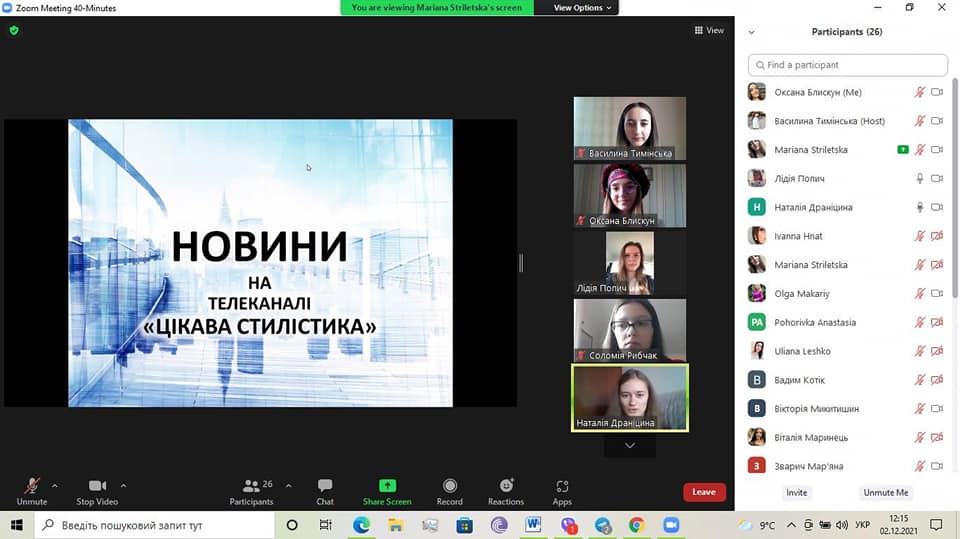The image size is (960, 539).
Task: Open Microsoft Word from the taskbar
Action: pos(533,525)
